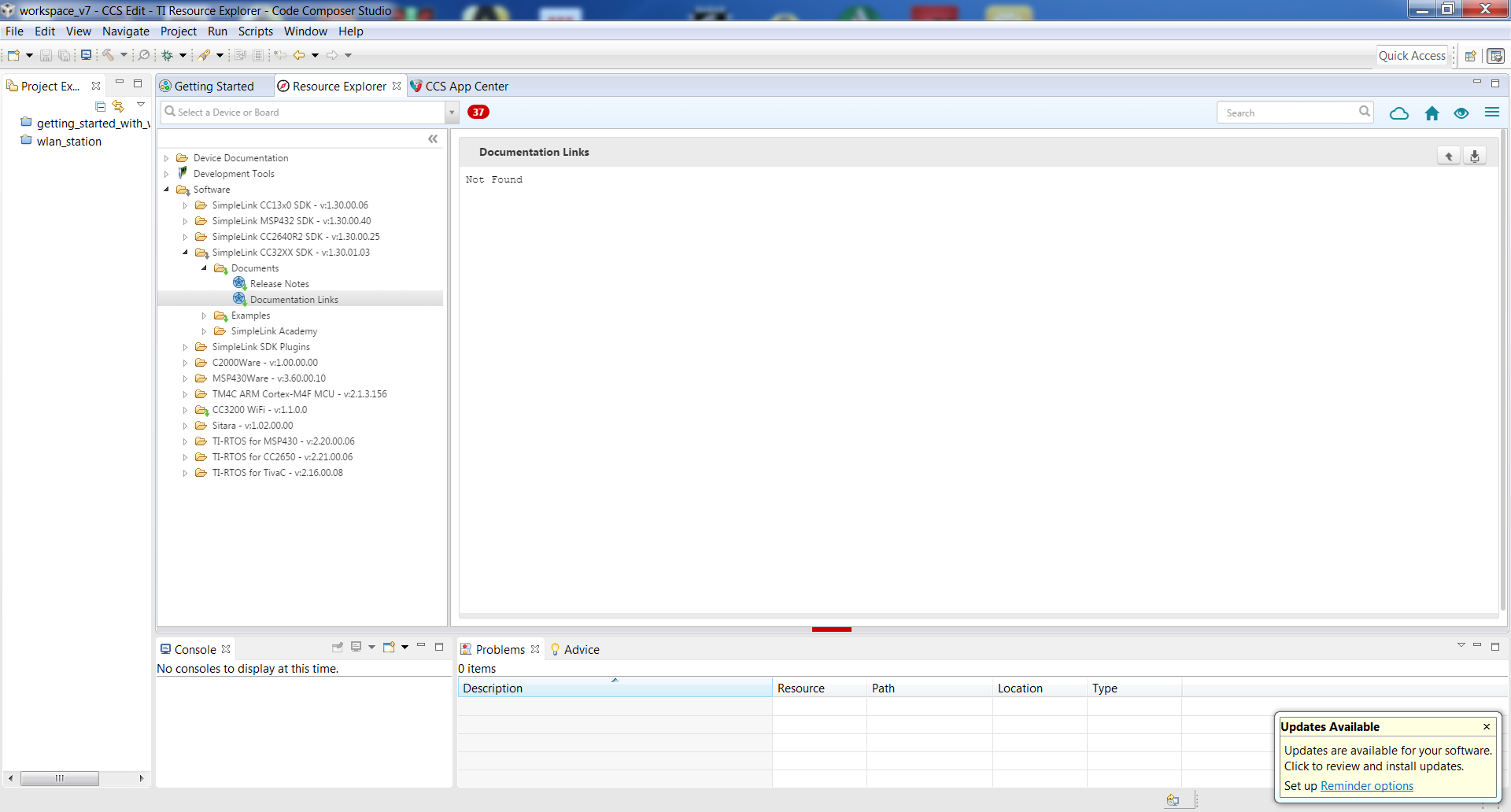This screenshot has height=812, width=1511.
Task: Go to Resource Explorer home
Action: coord(1432,113)
